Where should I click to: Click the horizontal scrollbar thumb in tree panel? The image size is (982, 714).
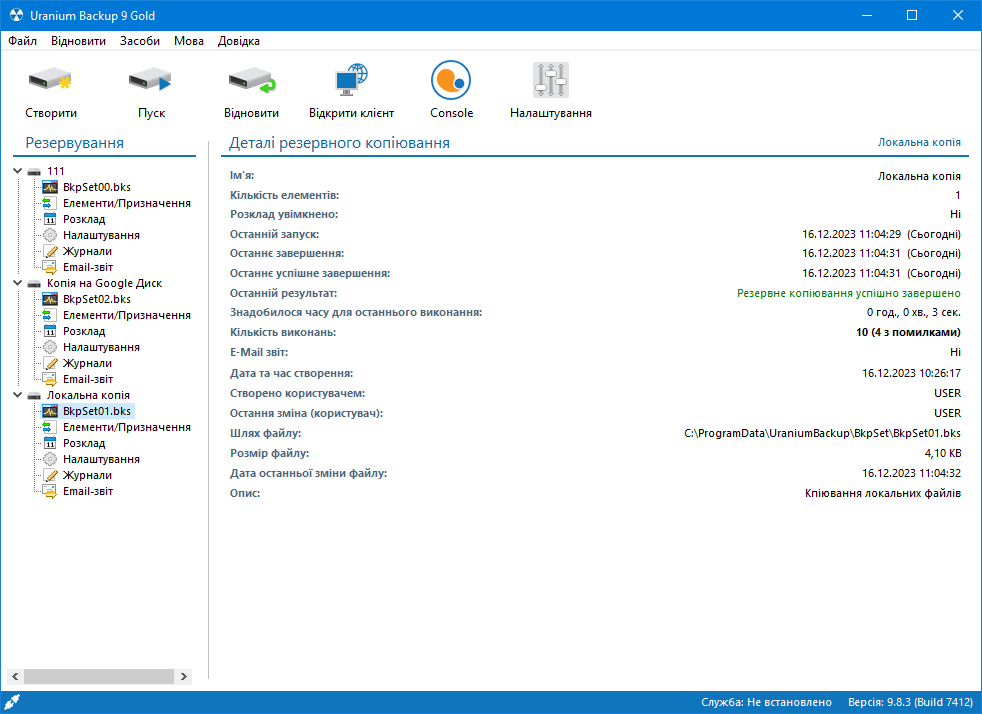coord(98,676)
